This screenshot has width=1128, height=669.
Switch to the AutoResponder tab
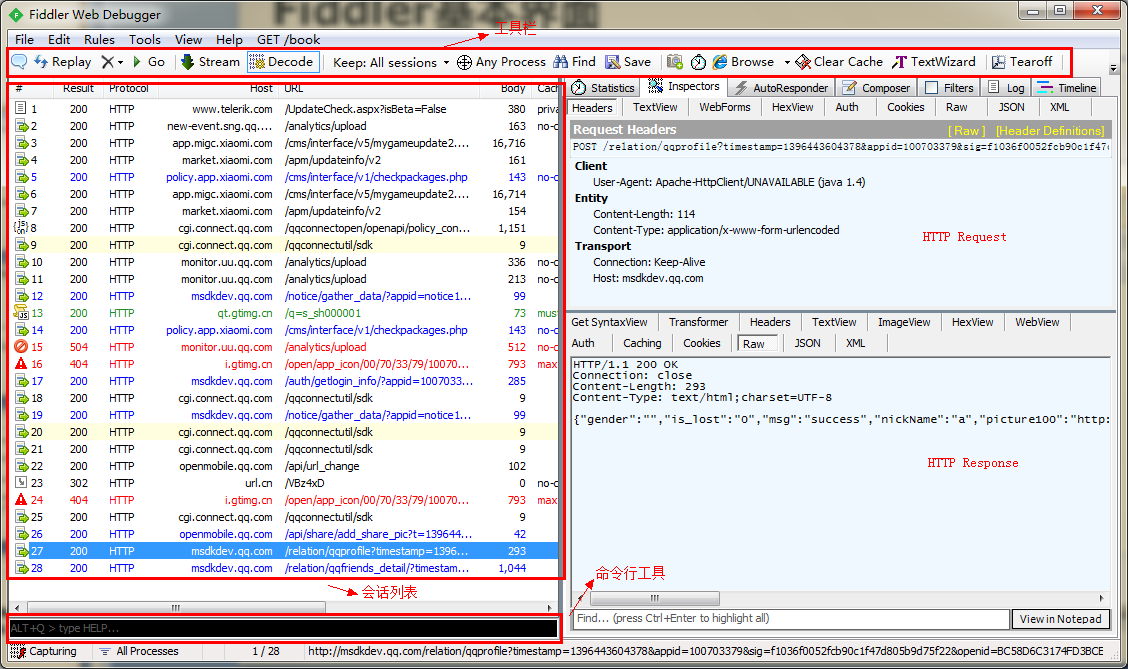pyautogui.click(x=781, y=88)
